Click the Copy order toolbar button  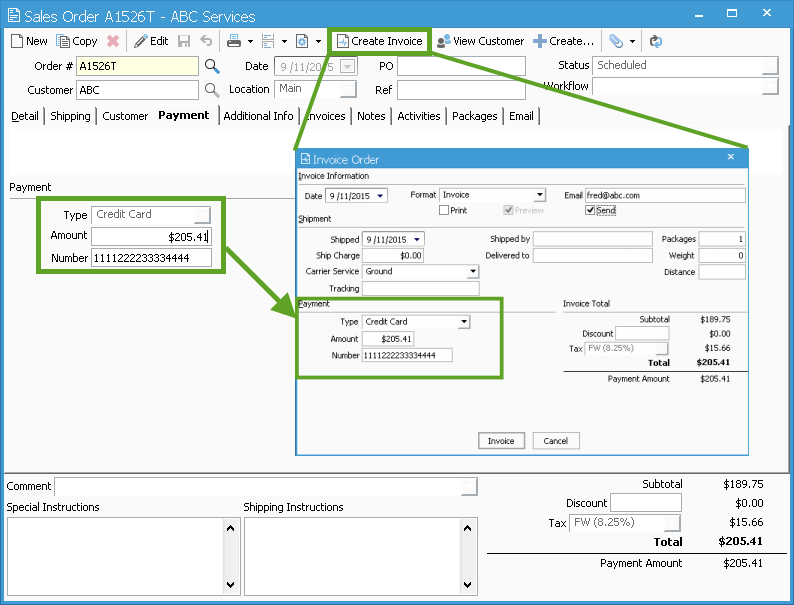pyautogui.click(x=77, y=41)
